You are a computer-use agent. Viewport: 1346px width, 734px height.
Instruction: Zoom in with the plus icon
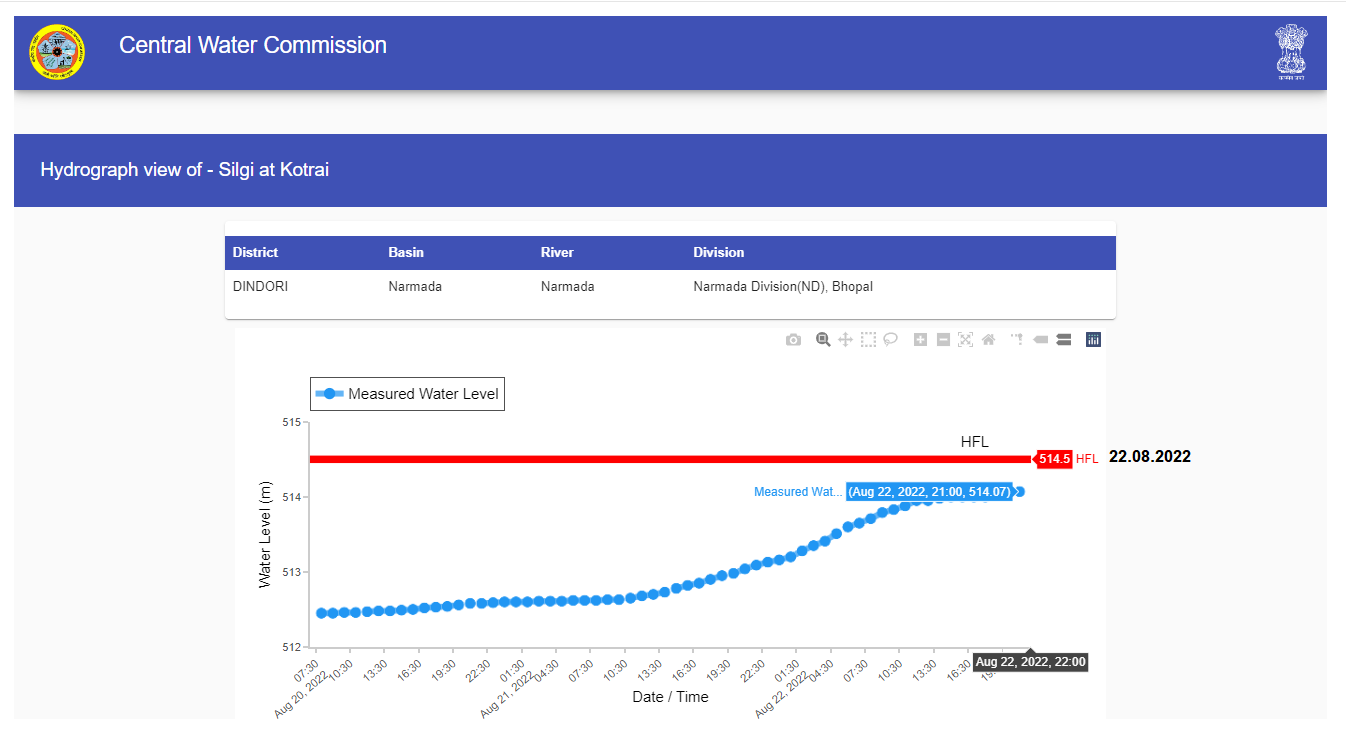921,340
